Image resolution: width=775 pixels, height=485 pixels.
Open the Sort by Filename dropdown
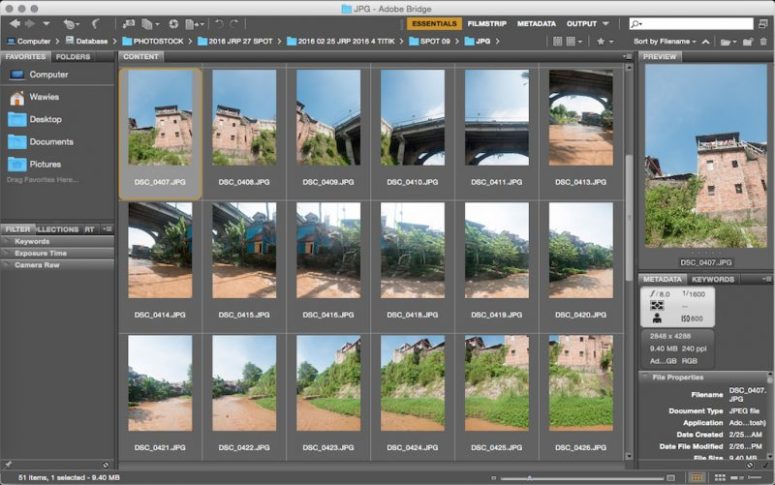click(x=664, y=42)
